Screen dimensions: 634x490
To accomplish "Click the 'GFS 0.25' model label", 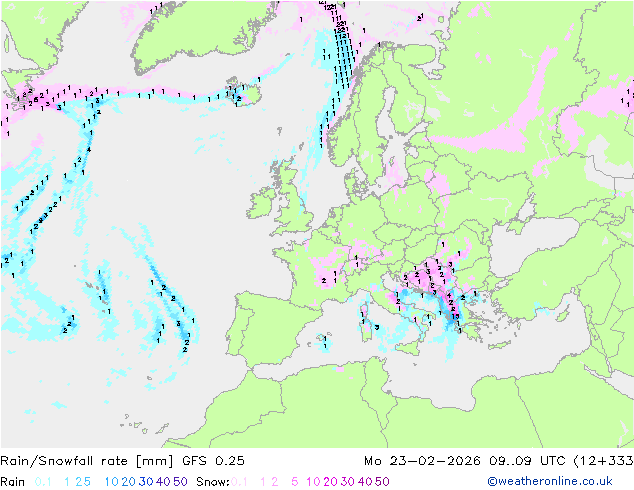I will pos(213,461).
